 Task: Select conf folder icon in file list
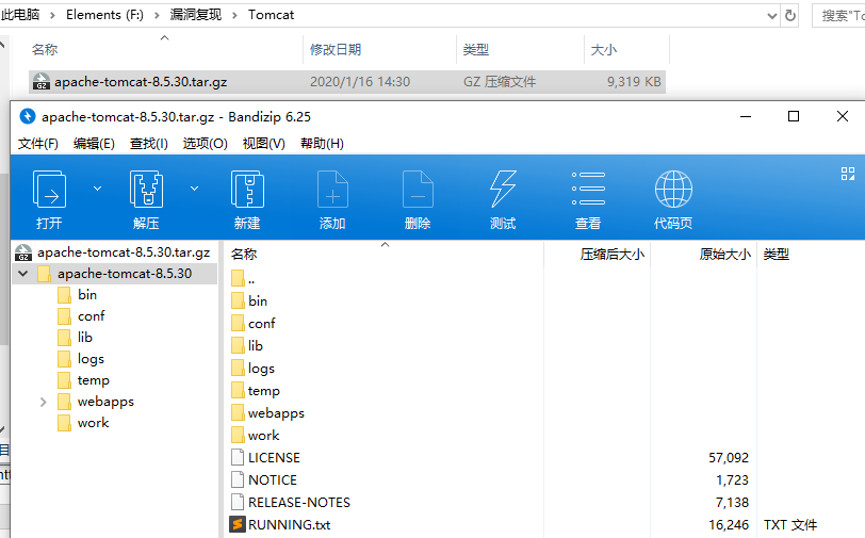point(238,323)
